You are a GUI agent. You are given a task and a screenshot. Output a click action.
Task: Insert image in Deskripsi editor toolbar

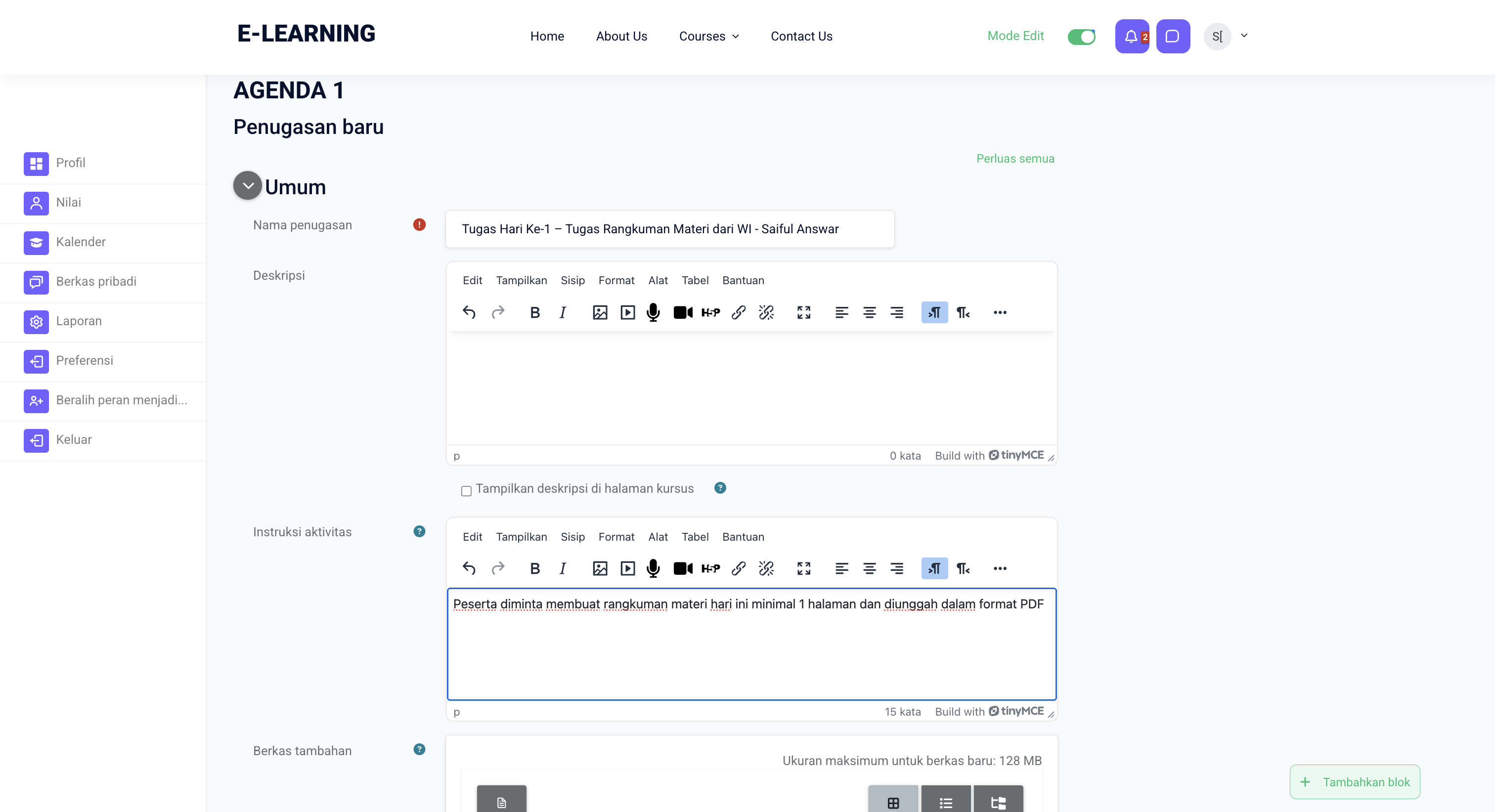[600, 313]
